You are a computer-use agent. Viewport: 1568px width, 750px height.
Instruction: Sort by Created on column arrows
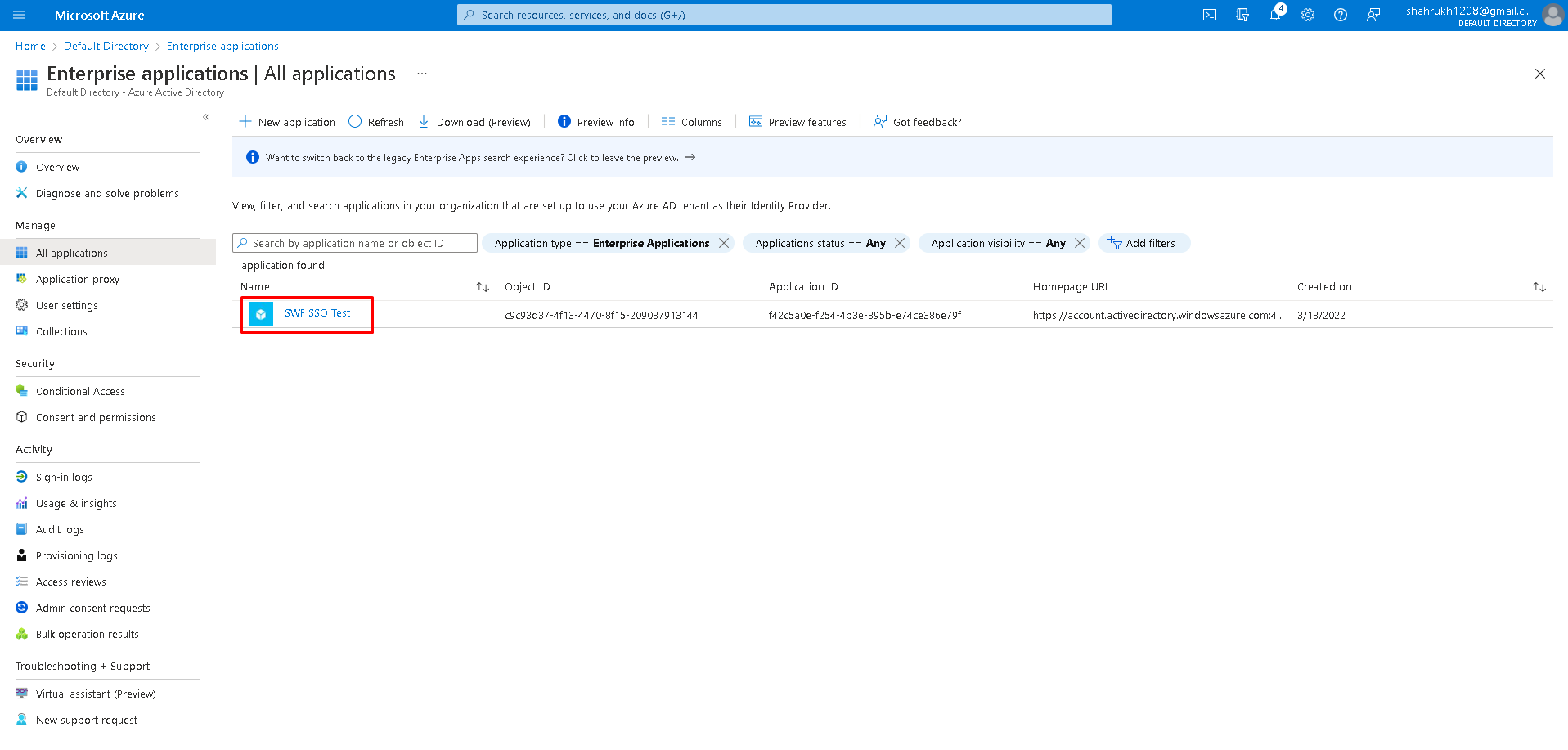pos(1539,287)
